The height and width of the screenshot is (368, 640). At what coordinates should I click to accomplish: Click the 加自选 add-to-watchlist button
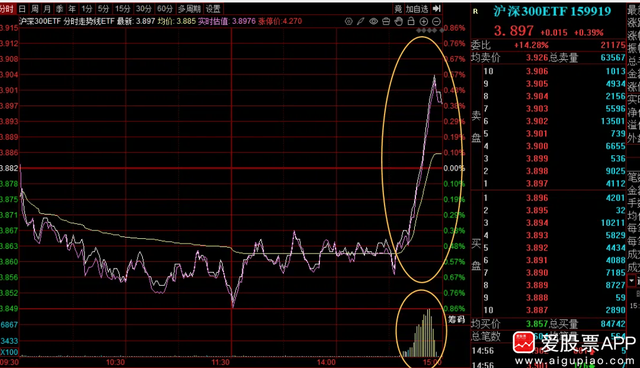416,9
